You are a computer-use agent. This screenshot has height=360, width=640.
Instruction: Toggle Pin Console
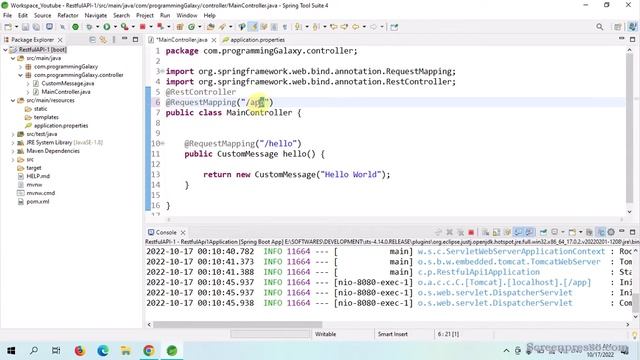point(543,232)
